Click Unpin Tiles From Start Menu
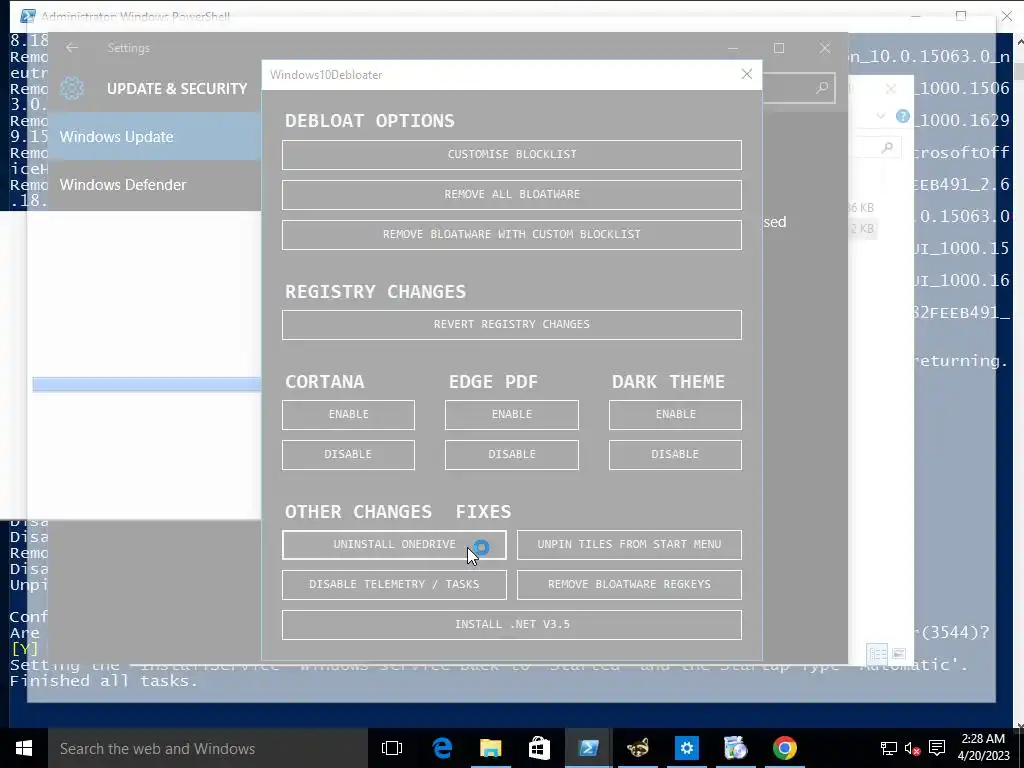The image size is (1024, 768). click(629, 545)
